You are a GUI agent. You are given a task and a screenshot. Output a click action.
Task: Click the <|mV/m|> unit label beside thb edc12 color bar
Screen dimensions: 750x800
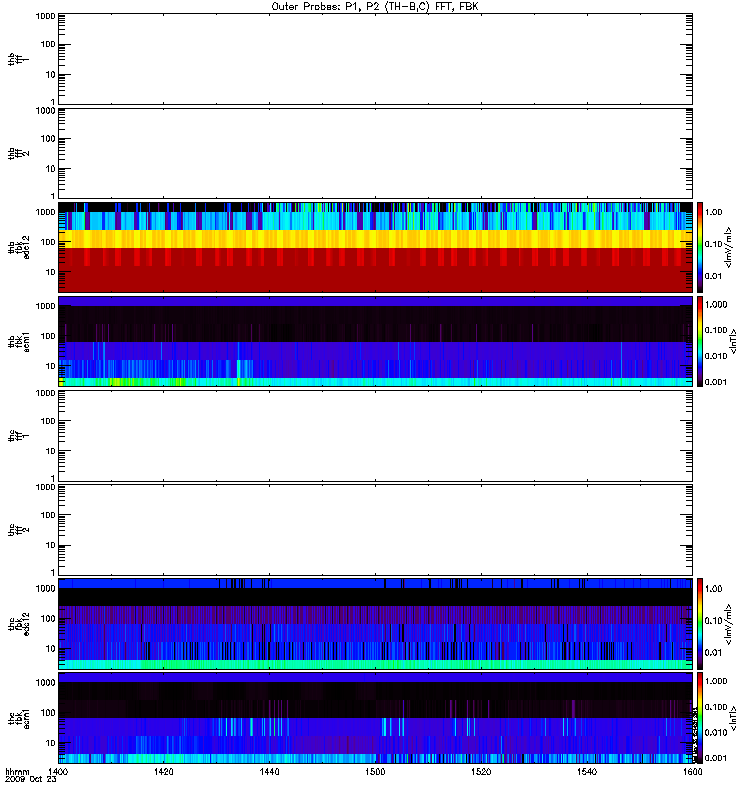pyautogui.click(x=729, y=247)
